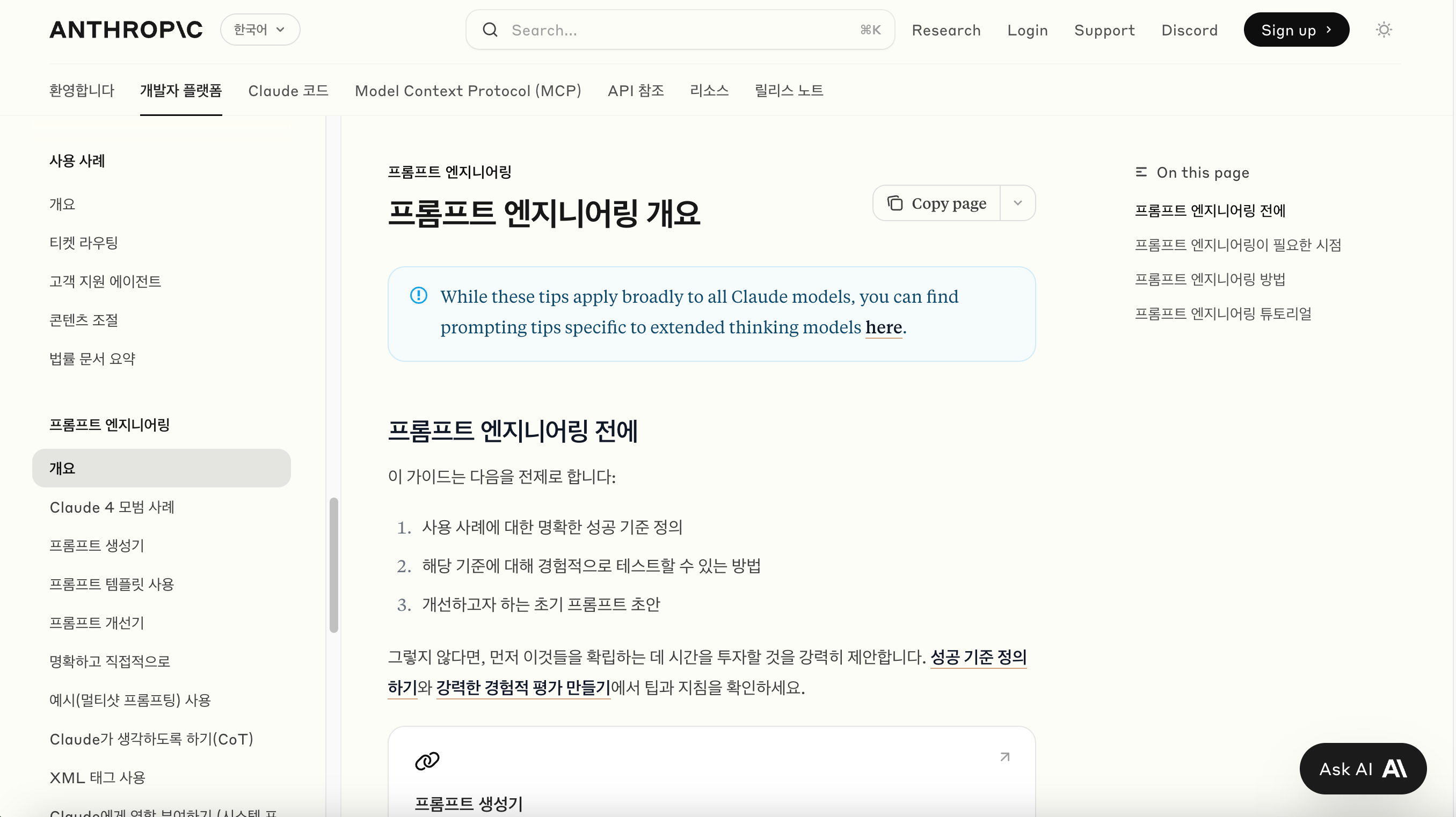The image size is (1456, 817).
Task: Expand the Copy page dropdown chevron
Action: tap(1018, 202)
